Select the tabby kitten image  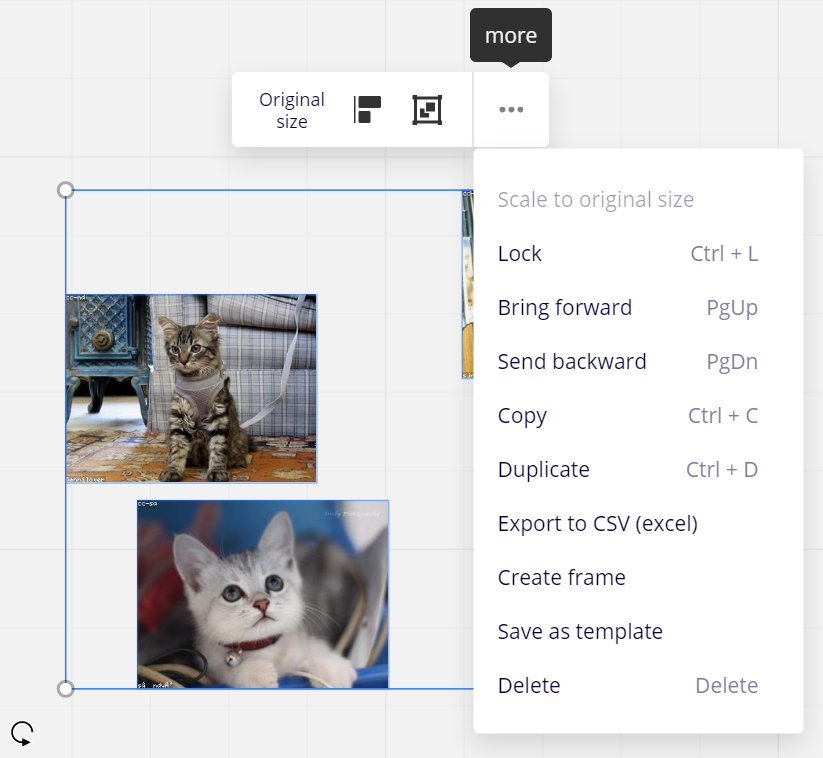[191, 388]
